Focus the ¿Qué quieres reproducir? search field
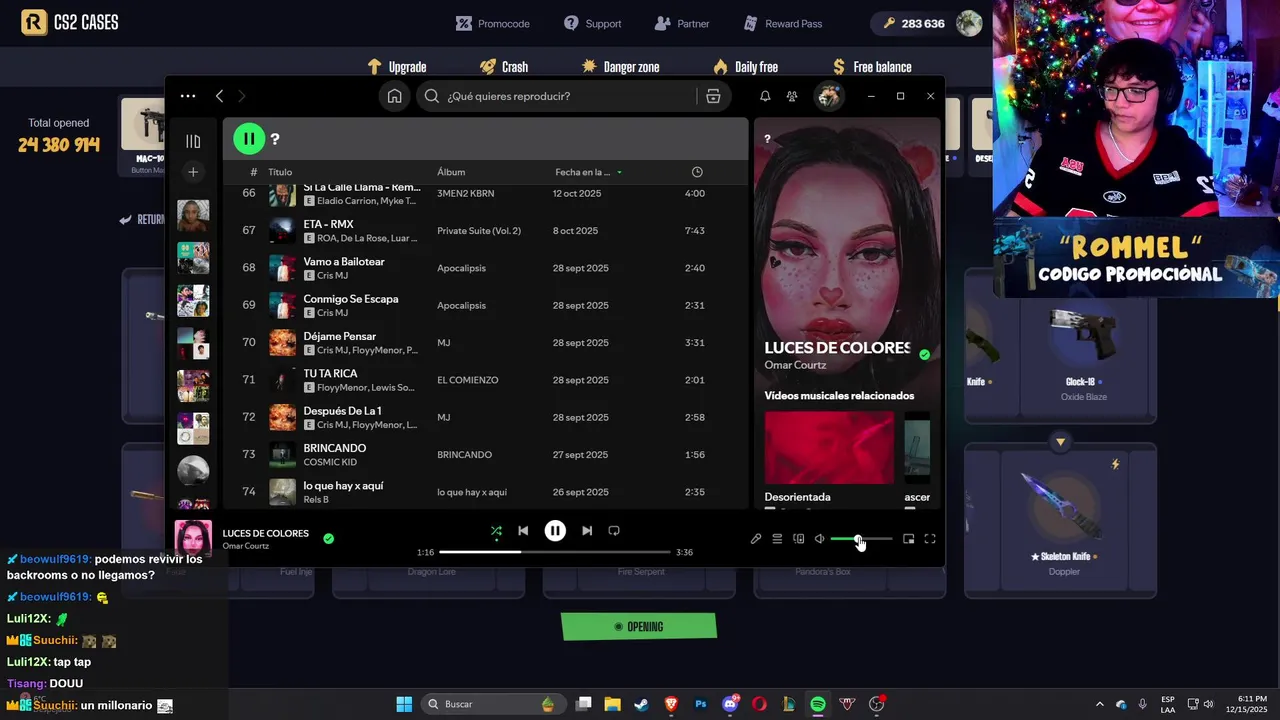 [570, 96]
